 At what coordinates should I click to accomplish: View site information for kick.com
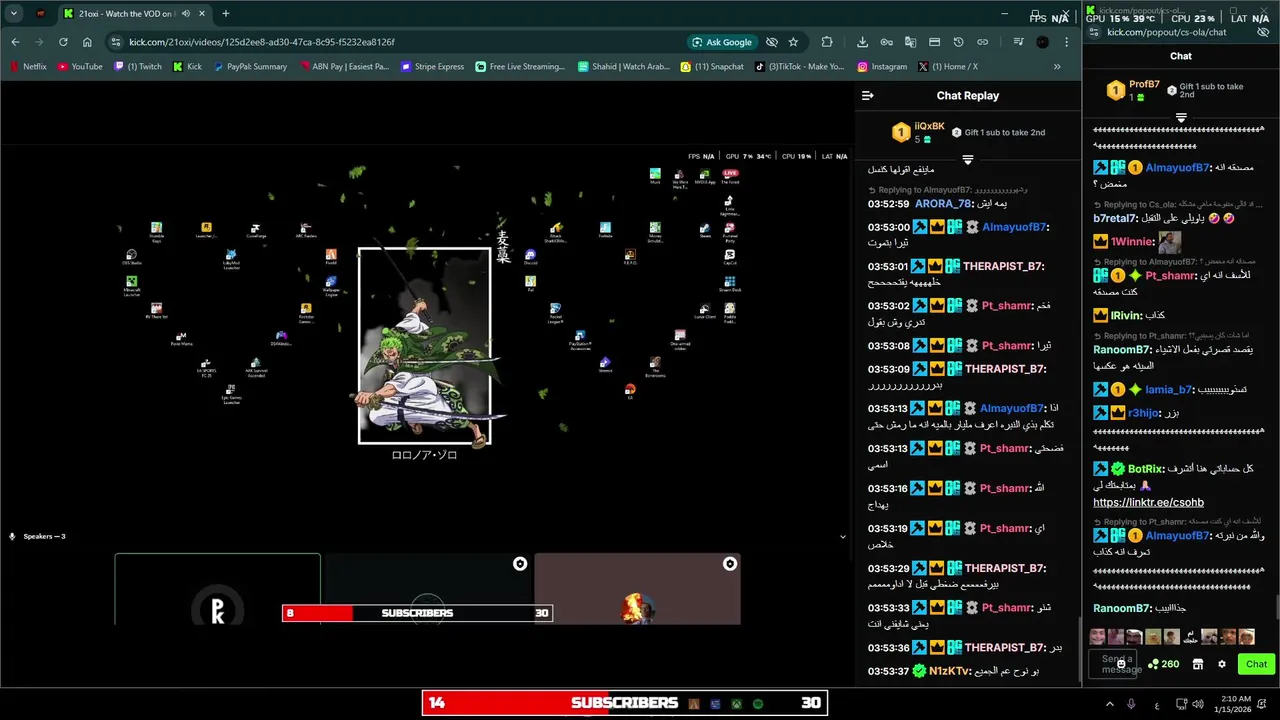coord(116,42)
